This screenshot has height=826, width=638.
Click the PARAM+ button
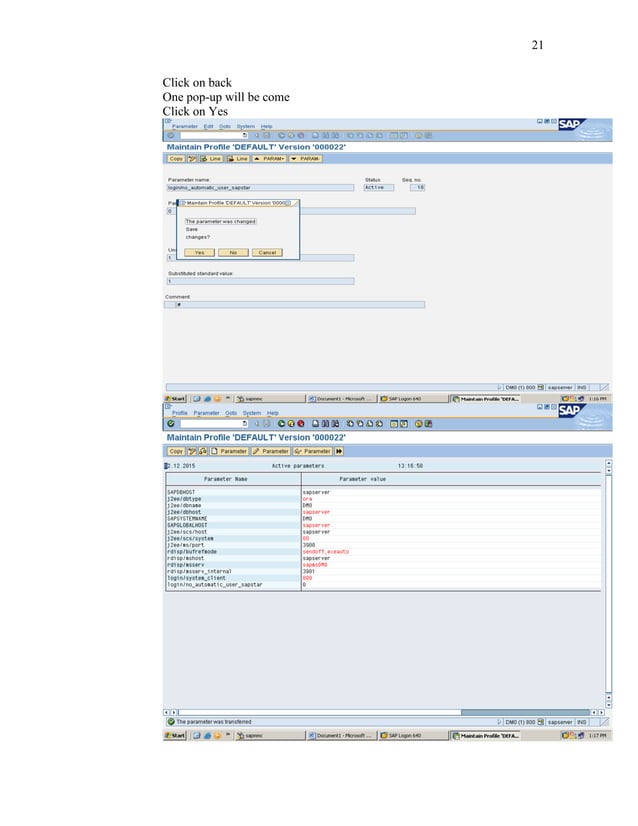pyautogui.click(x=269, y=159)
